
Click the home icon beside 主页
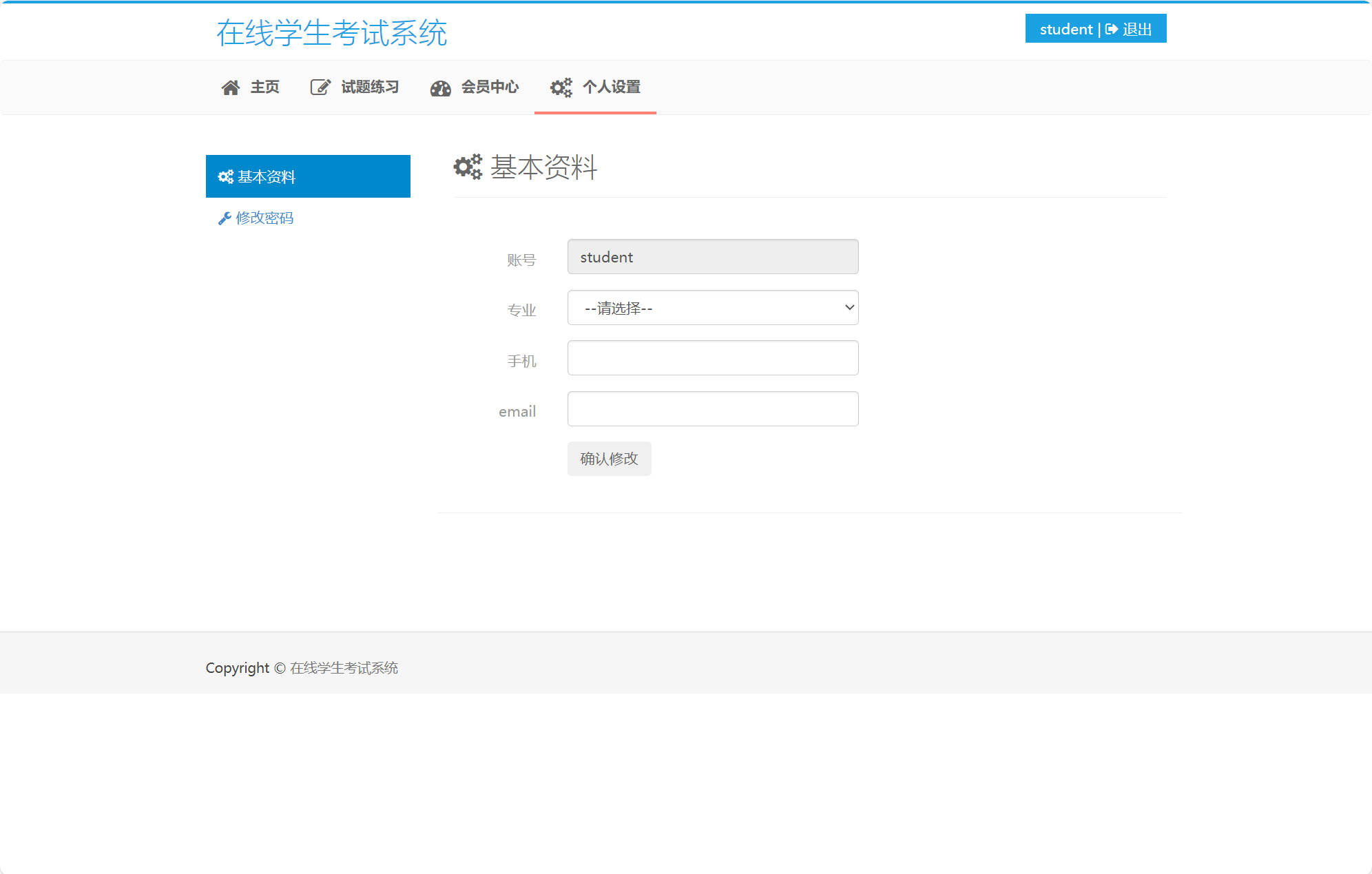tap(231, 87)
